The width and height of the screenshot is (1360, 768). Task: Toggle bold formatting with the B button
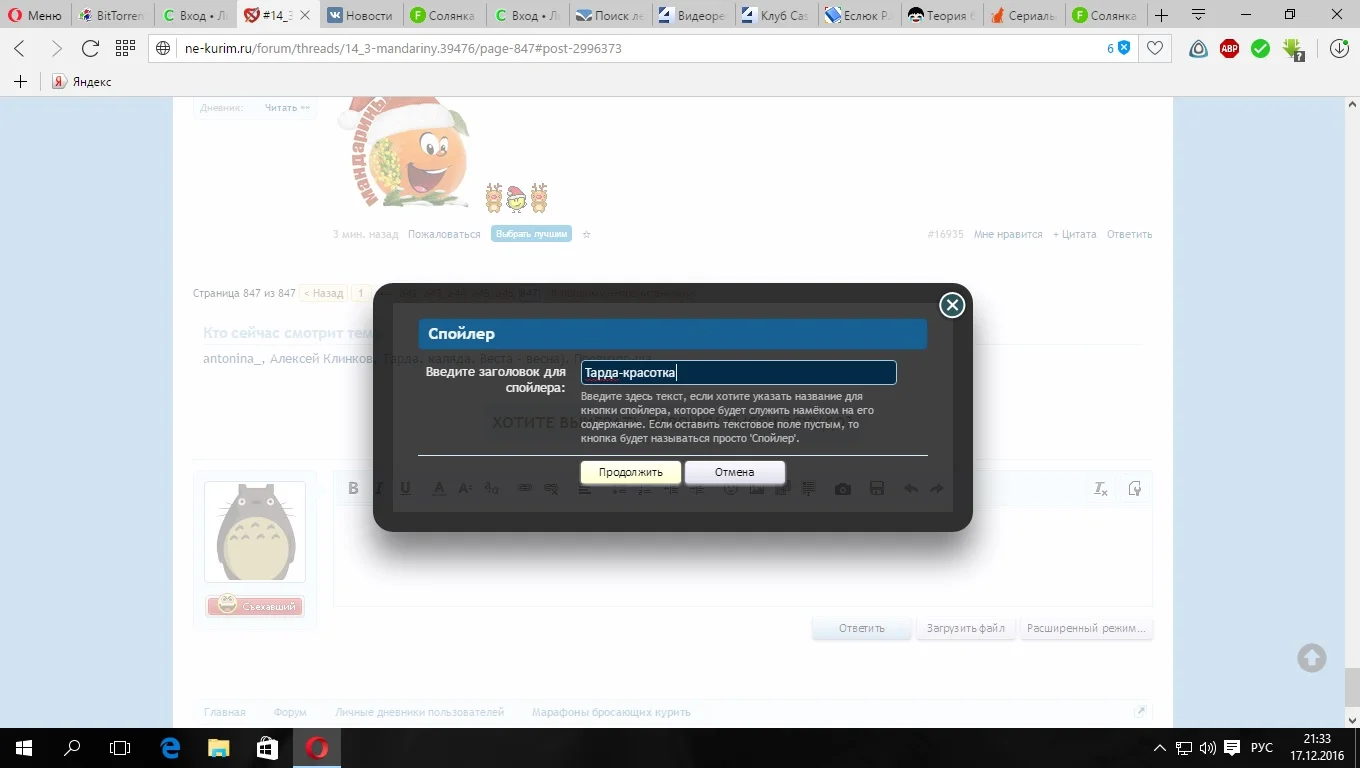click(353, 488)
